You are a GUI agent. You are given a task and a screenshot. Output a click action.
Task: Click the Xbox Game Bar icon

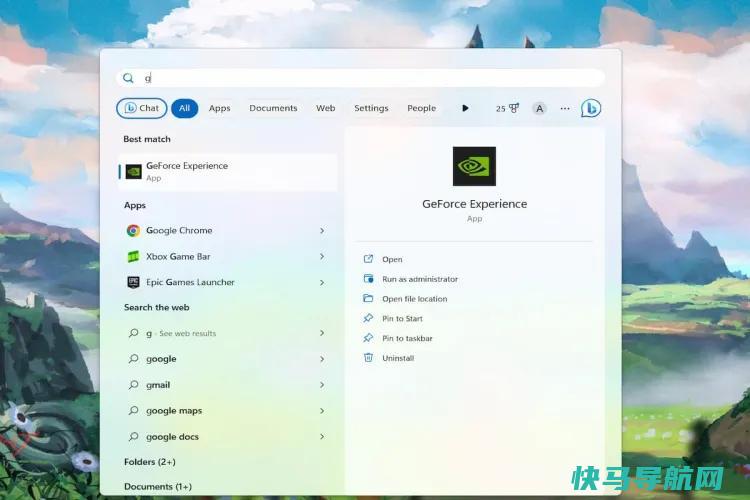(133, 256)
